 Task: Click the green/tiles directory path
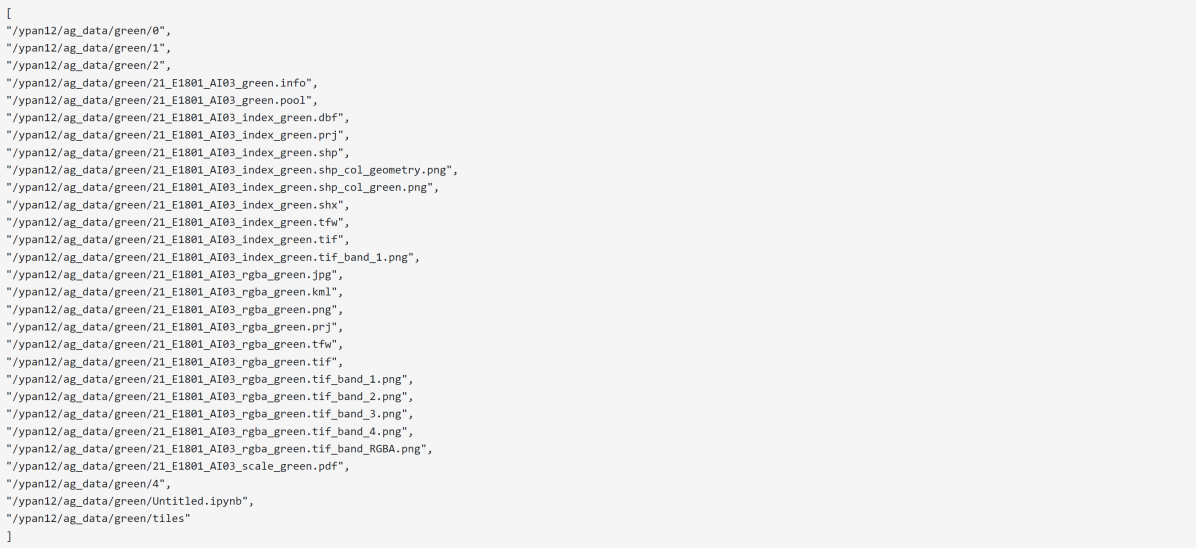pyautogui.click(x=98, y=518)
